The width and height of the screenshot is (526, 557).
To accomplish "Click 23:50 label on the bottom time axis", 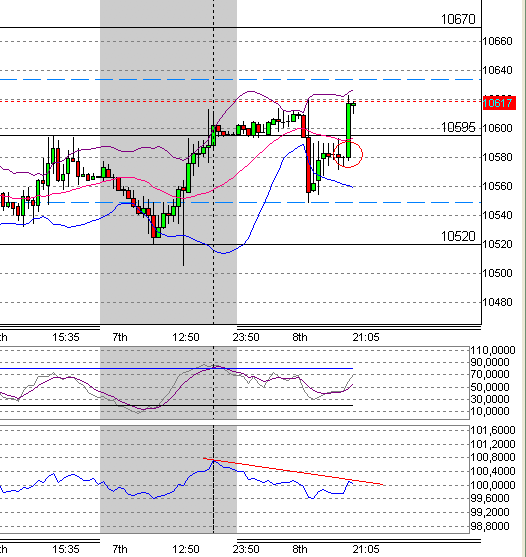I will pyautogui.click(x=246, y=550).
